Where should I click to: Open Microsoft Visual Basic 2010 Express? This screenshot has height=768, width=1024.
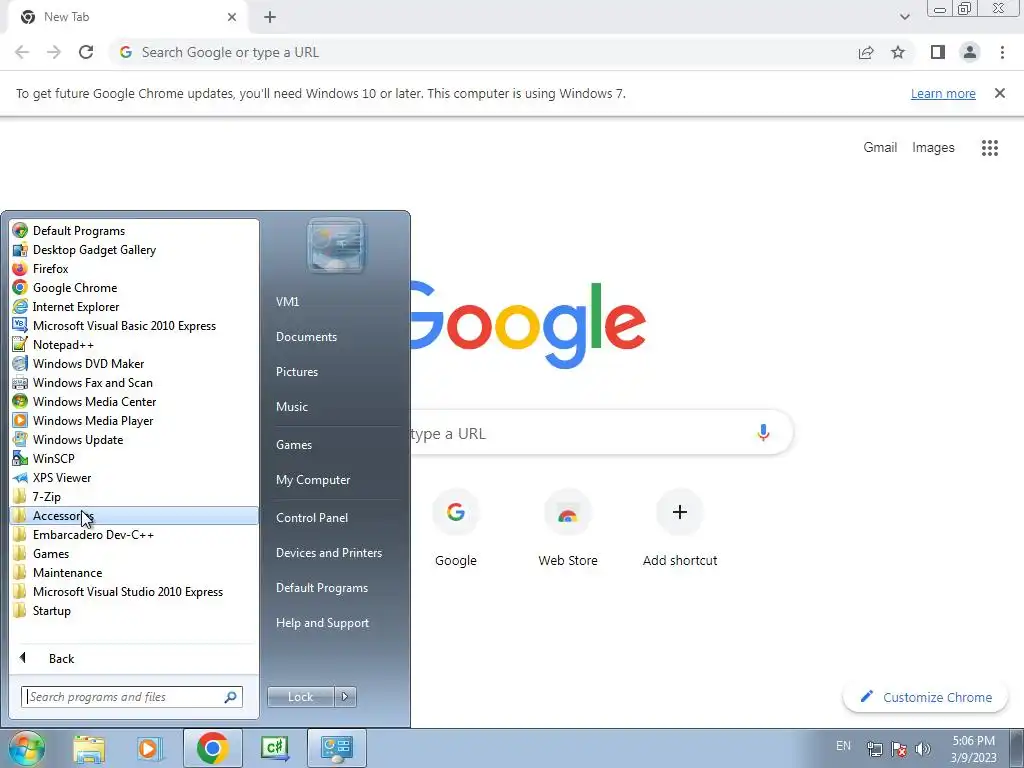pyautogui.click(x=134, y=325)
